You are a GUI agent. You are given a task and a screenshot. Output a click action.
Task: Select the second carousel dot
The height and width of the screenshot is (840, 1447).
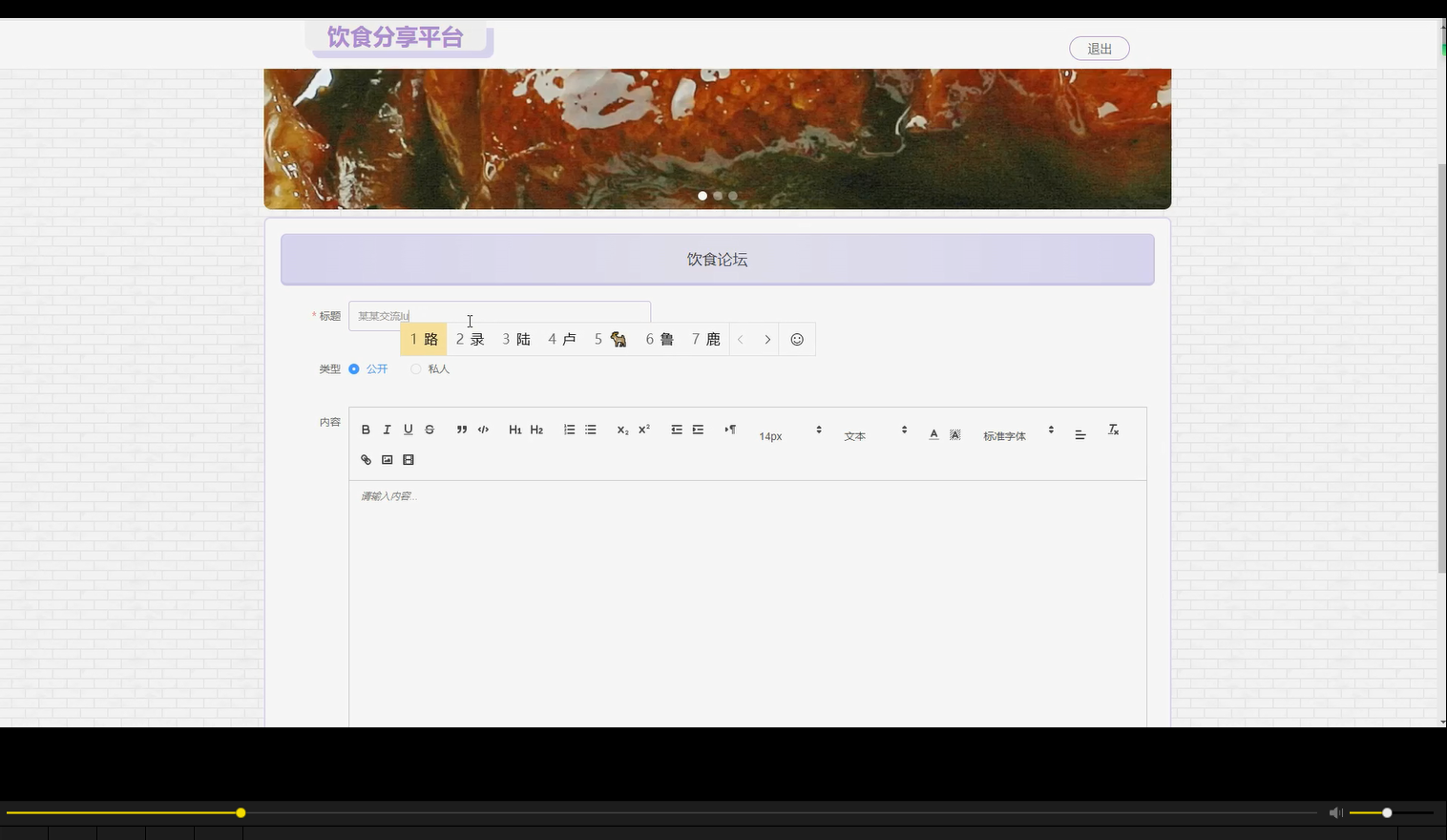point(717,195)
